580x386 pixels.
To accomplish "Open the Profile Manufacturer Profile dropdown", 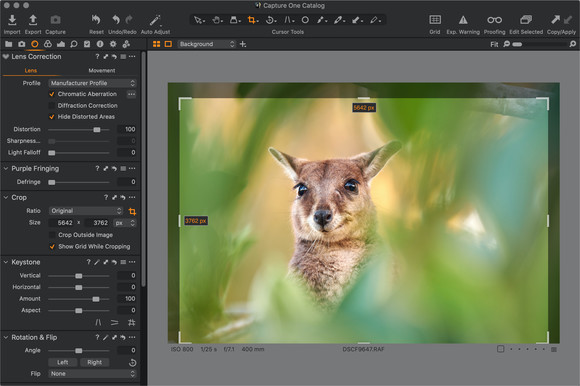I will pos(92,83).
